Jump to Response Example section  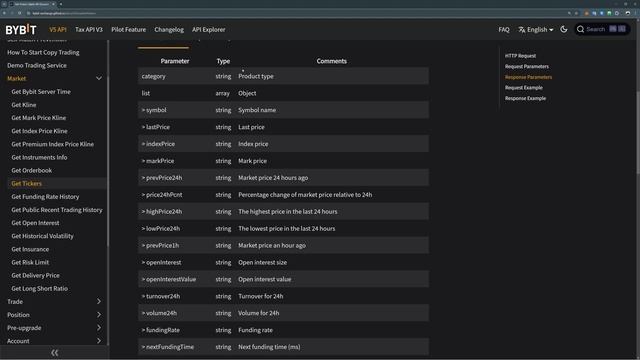point(525,98)
